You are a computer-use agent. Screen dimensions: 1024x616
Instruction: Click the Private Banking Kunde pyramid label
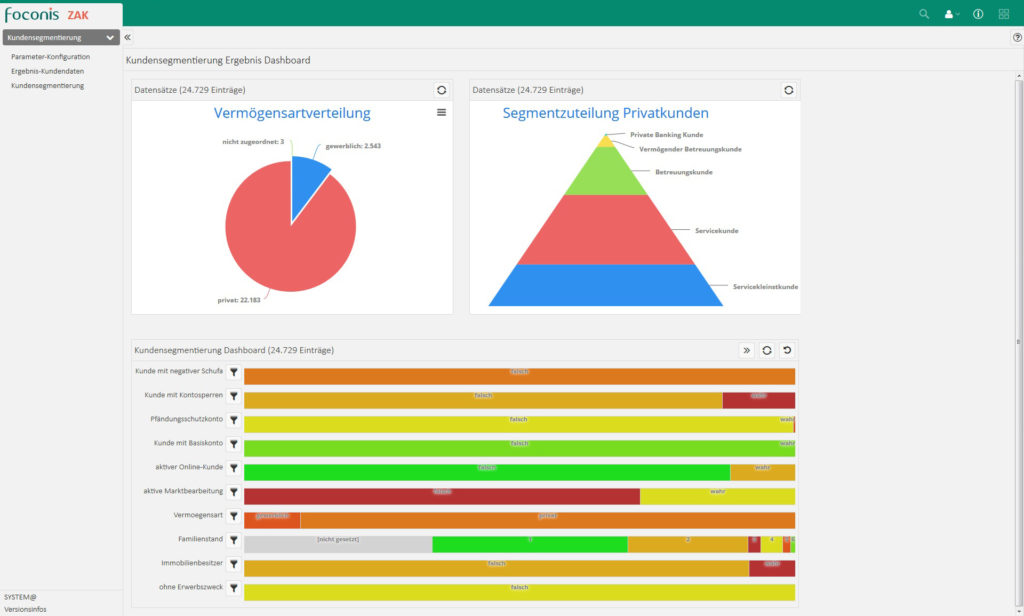click(x=666, y=135)
